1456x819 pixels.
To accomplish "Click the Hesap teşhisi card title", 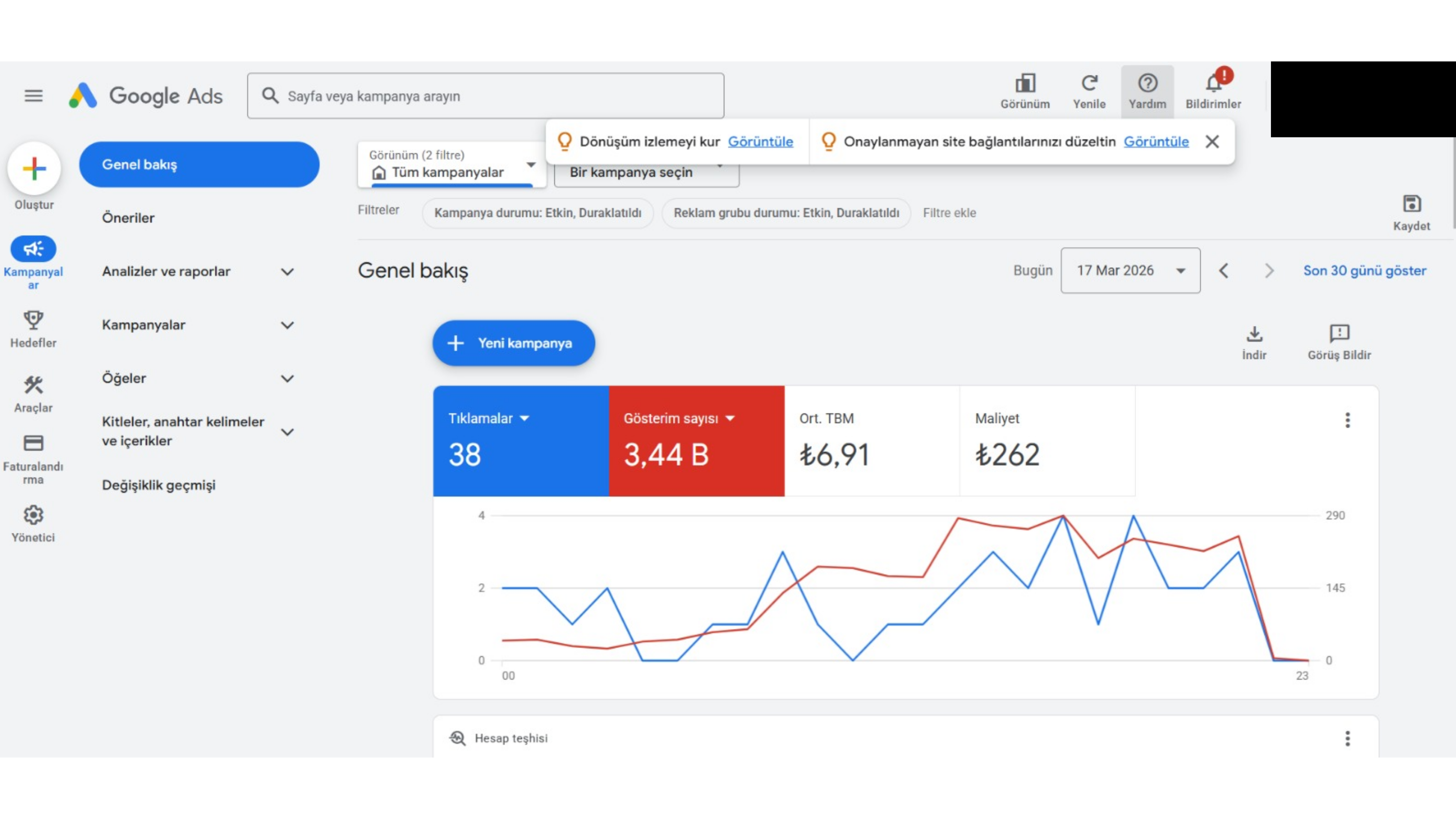I will (511, 738).
